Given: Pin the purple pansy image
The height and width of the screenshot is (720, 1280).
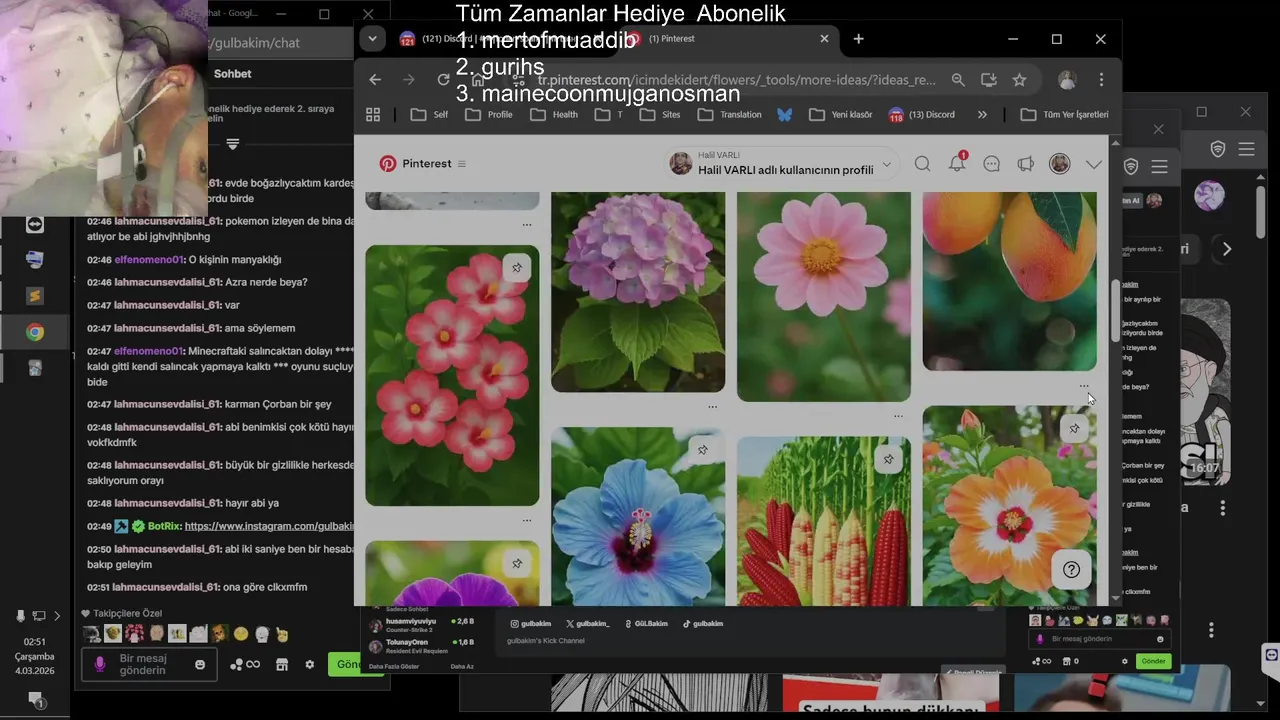Looking at the screenshot, I should [517, 564].
